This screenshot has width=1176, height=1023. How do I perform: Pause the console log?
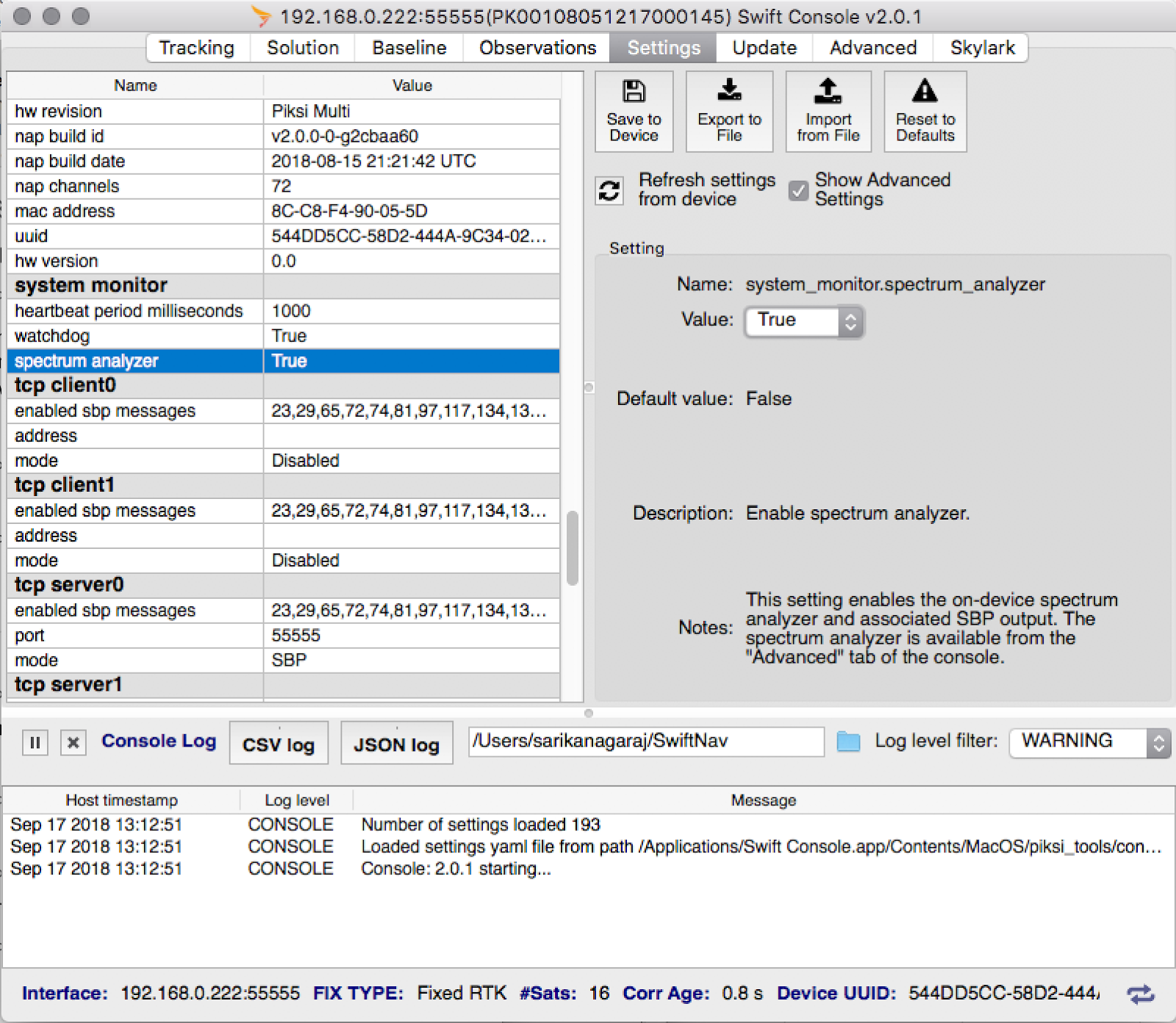click(x=35, y=743)
